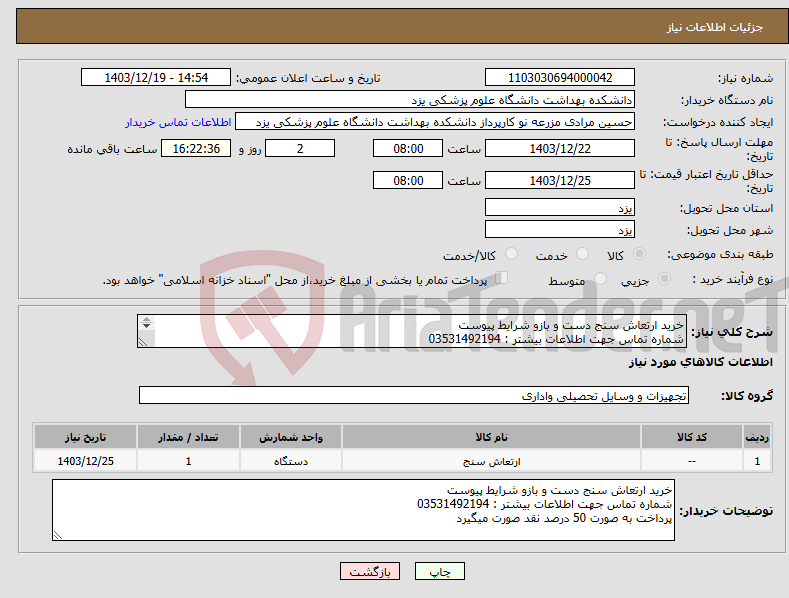
Task: Open اطلاعات تماس خریدار link
Action: tap(178, 122)
